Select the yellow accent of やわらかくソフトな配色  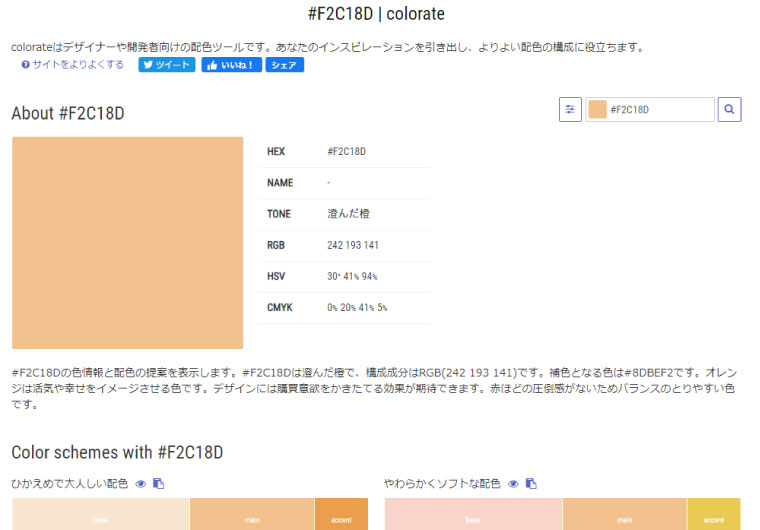(x=714, y=514)
